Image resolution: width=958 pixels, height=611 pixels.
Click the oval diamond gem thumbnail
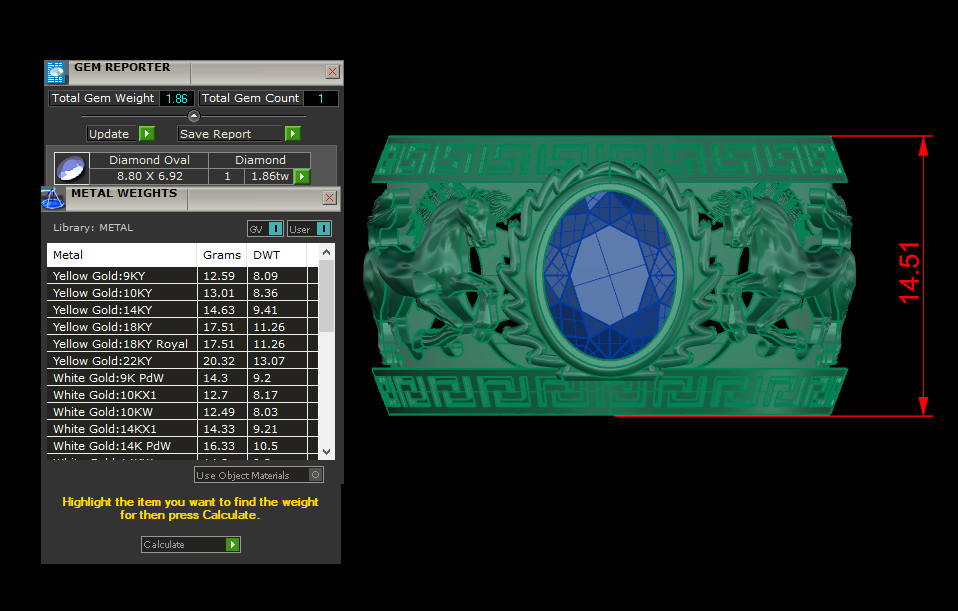click(71, 168)
